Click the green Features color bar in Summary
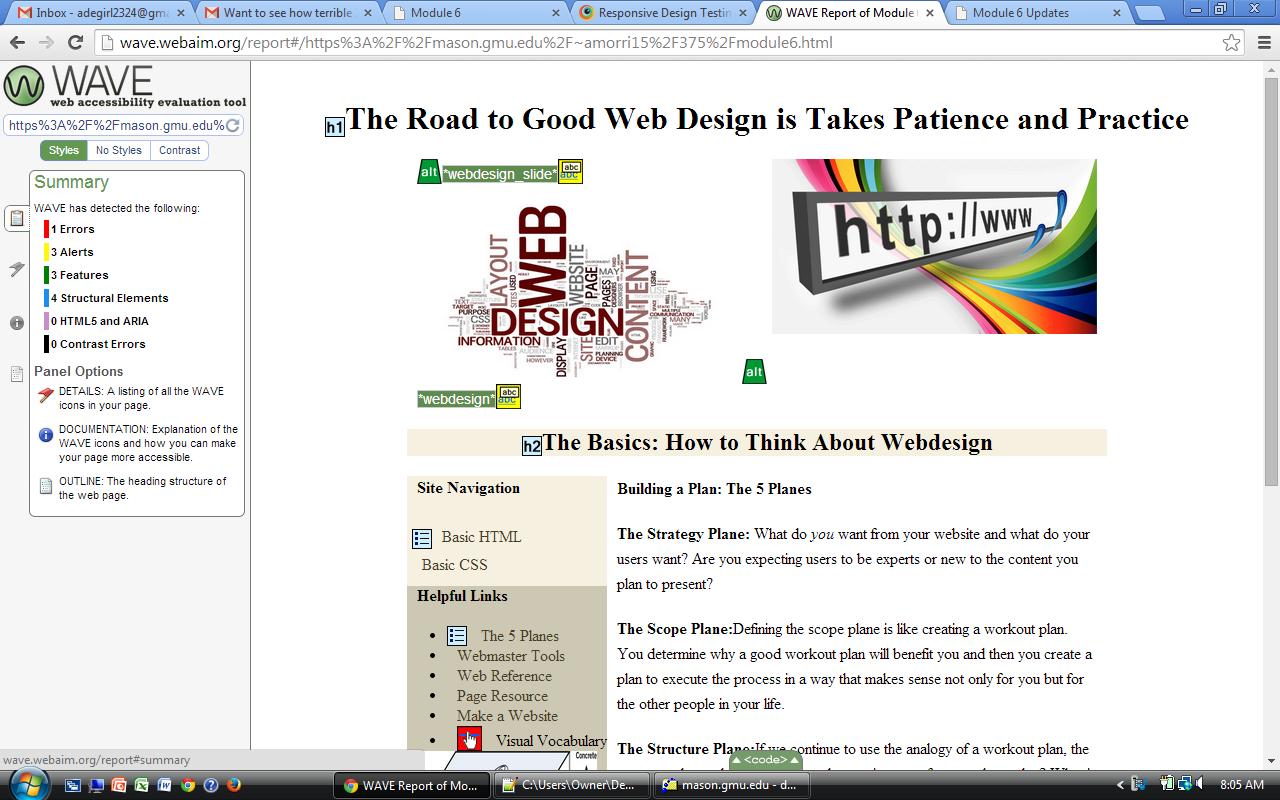 click(46, 275)
